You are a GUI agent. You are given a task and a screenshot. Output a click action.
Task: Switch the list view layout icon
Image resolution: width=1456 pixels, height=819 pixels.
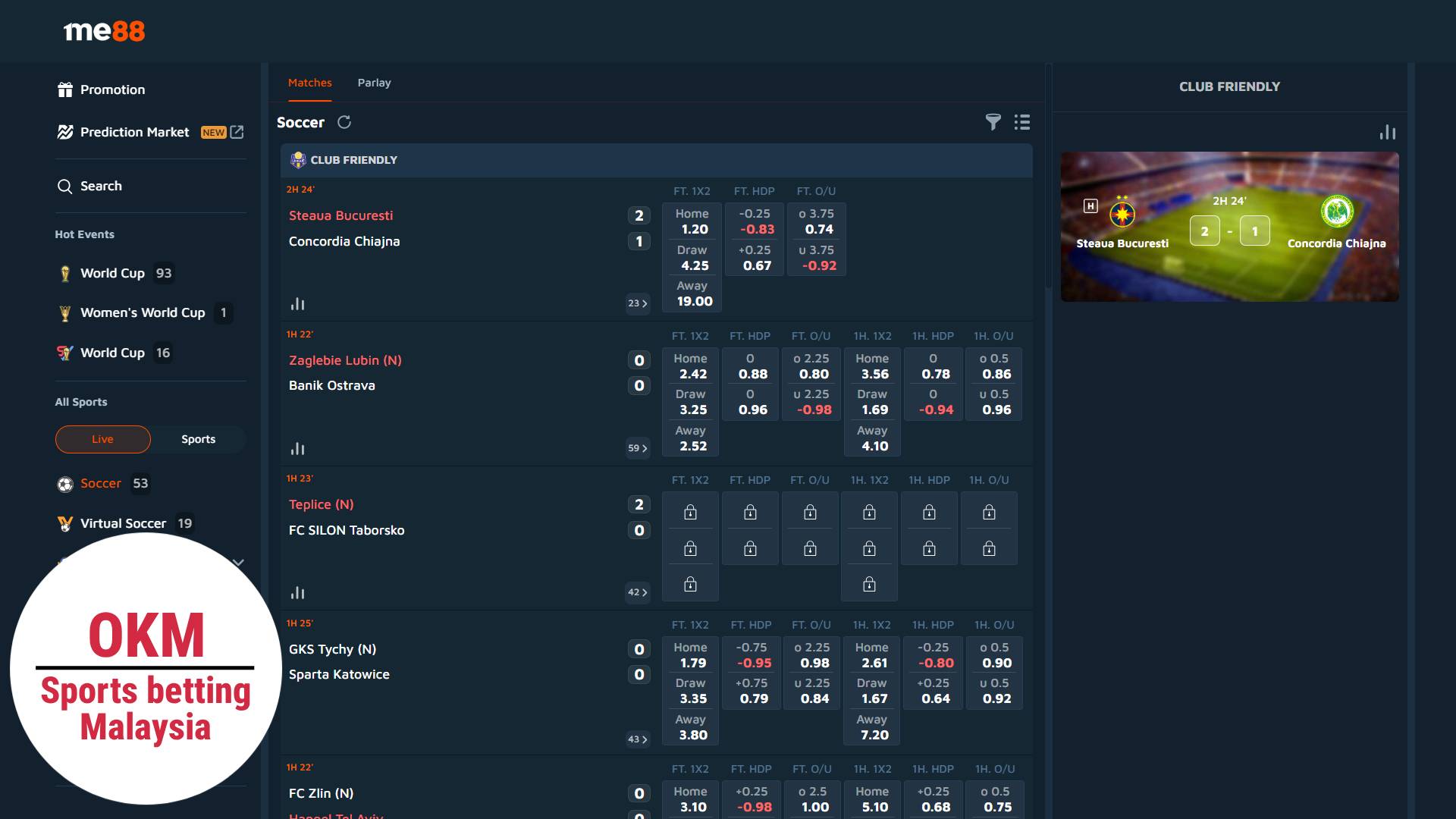click(x=1022, y=122)
